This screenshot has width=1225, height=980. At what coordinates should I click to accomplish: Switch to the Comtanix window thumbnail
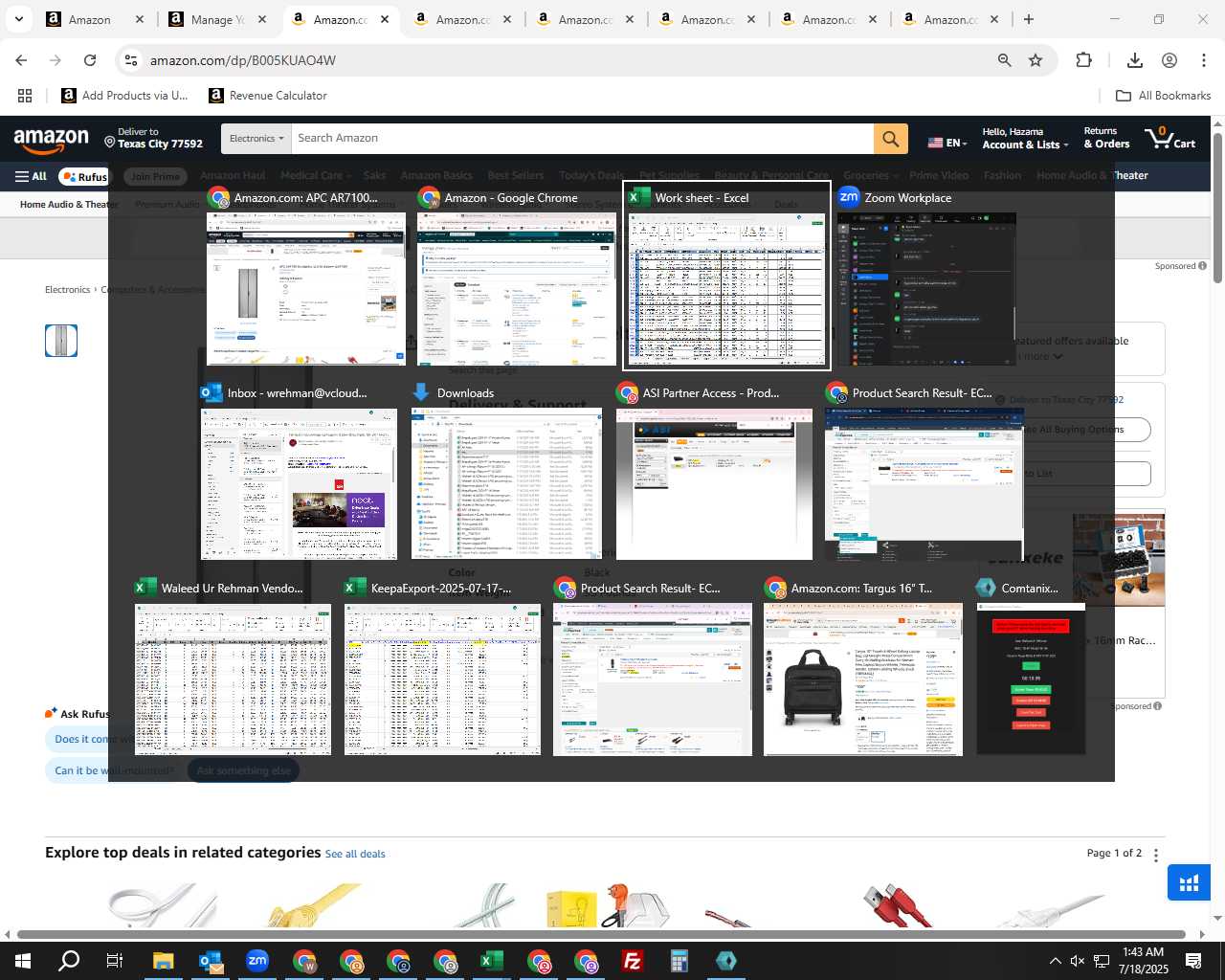(x=1031, y=666)
